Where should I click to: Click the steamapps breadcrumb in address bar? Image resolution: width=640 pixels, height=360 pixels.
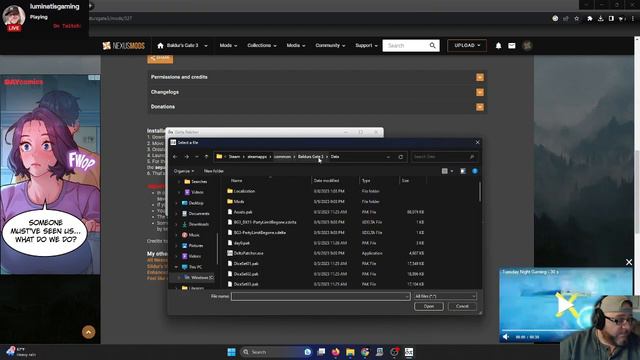257,157
